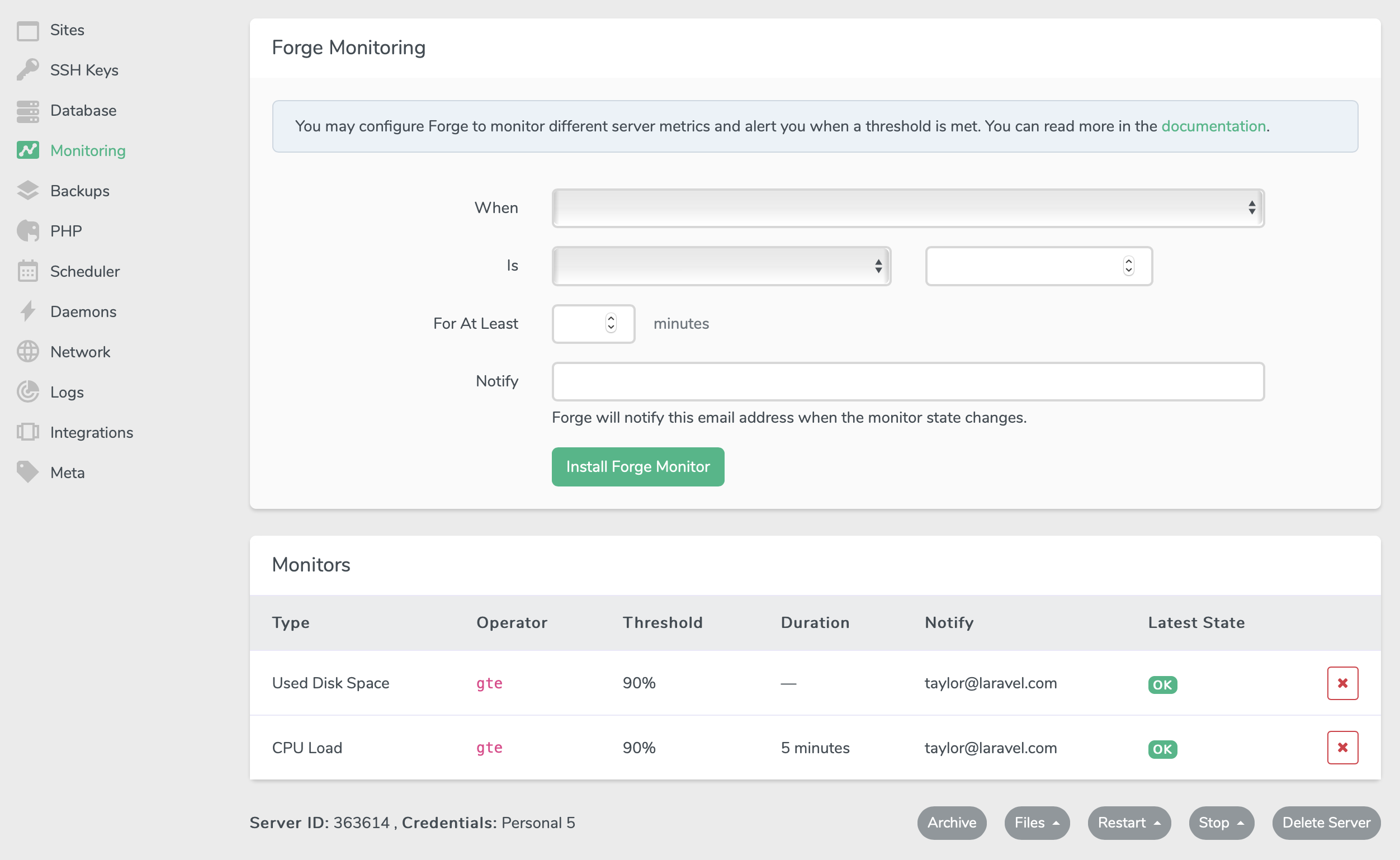Click the Database sidebar icon
Image resolution: width=1400 pixels, height=860 pixels.
(x=27, y=110)
